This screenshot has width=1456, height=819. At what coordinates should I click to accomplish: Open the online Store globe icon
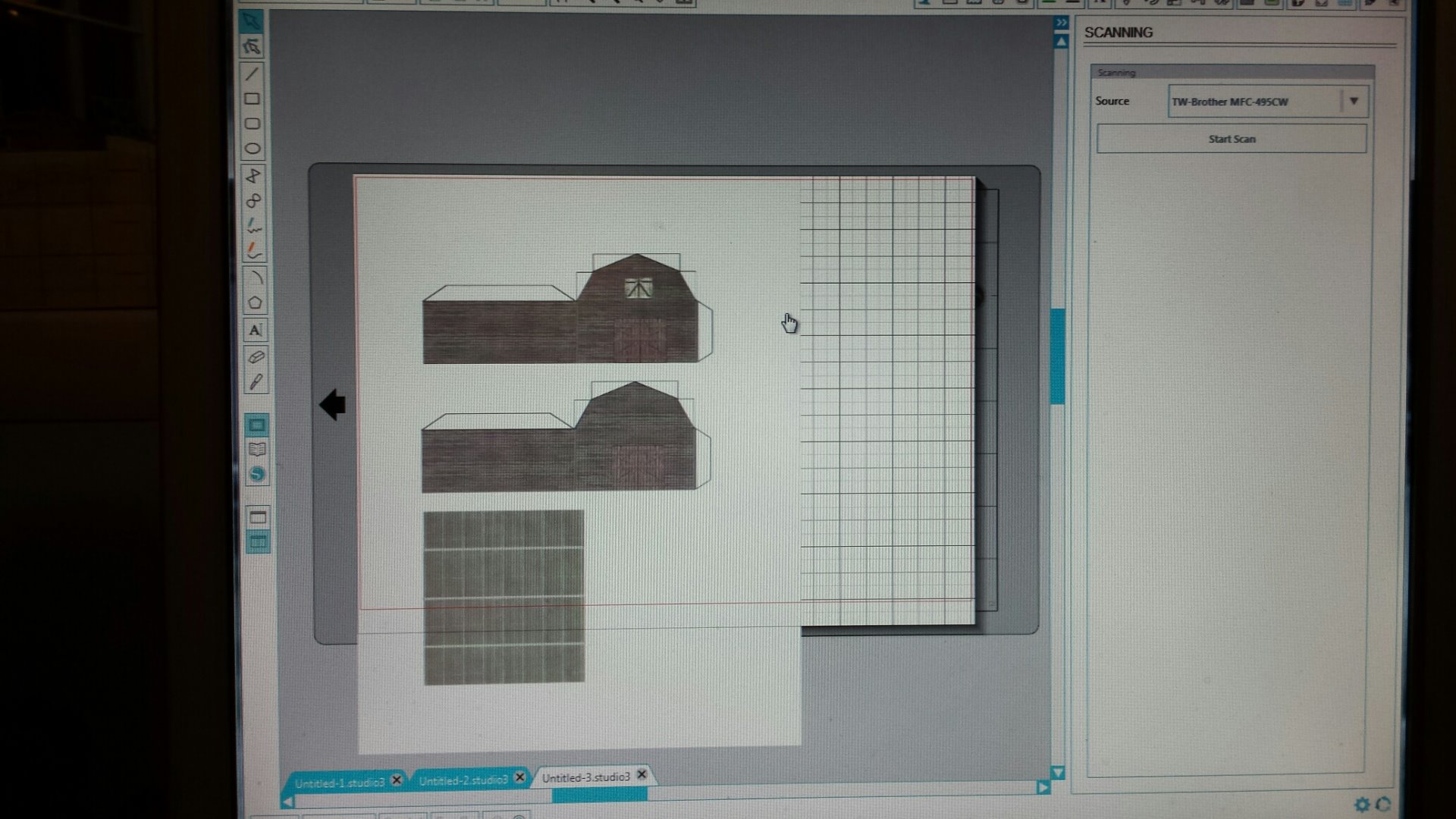click(x=257, y=475)
